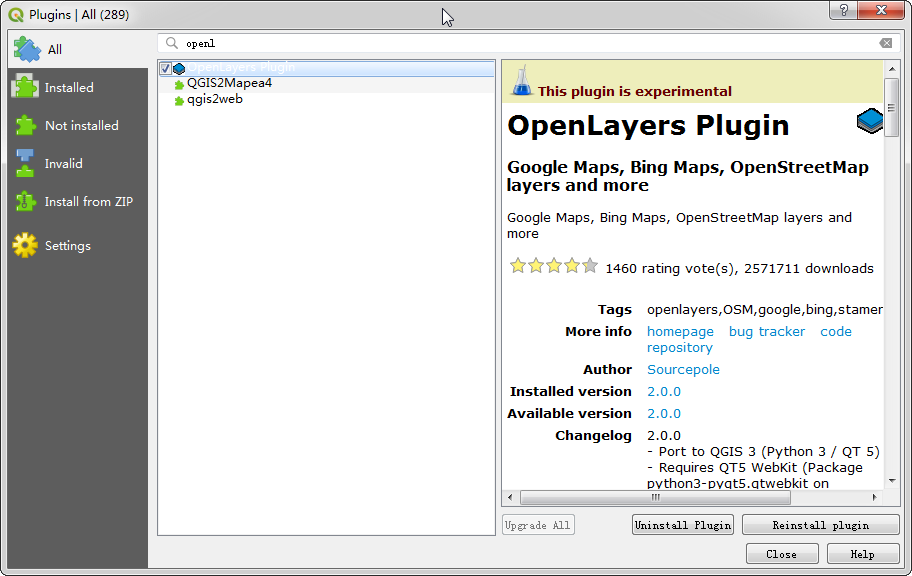Click the OpenLayers logo in details
Image resolution: width=912 pixels, height=576 pixels.
[870, 120]
